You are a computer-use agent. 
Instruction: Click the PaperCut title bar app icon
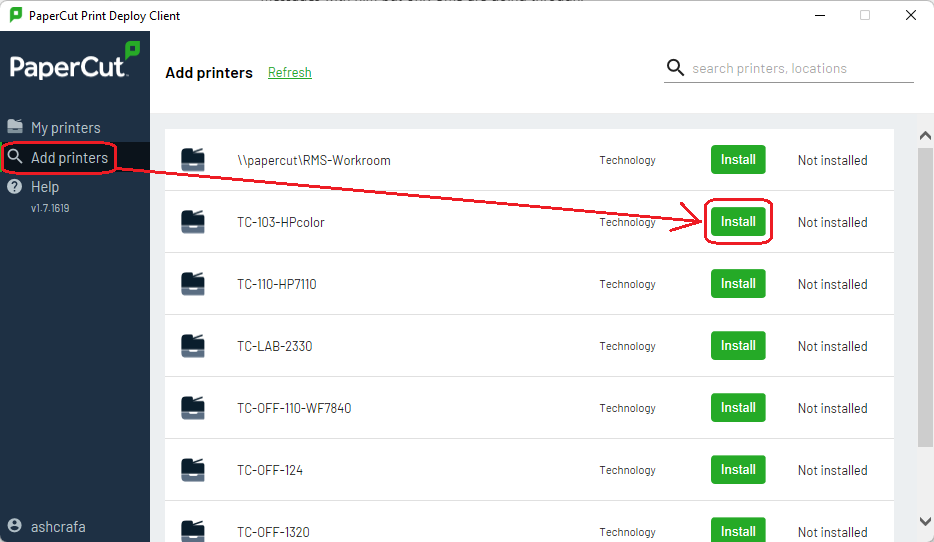(x=16, y=15)
